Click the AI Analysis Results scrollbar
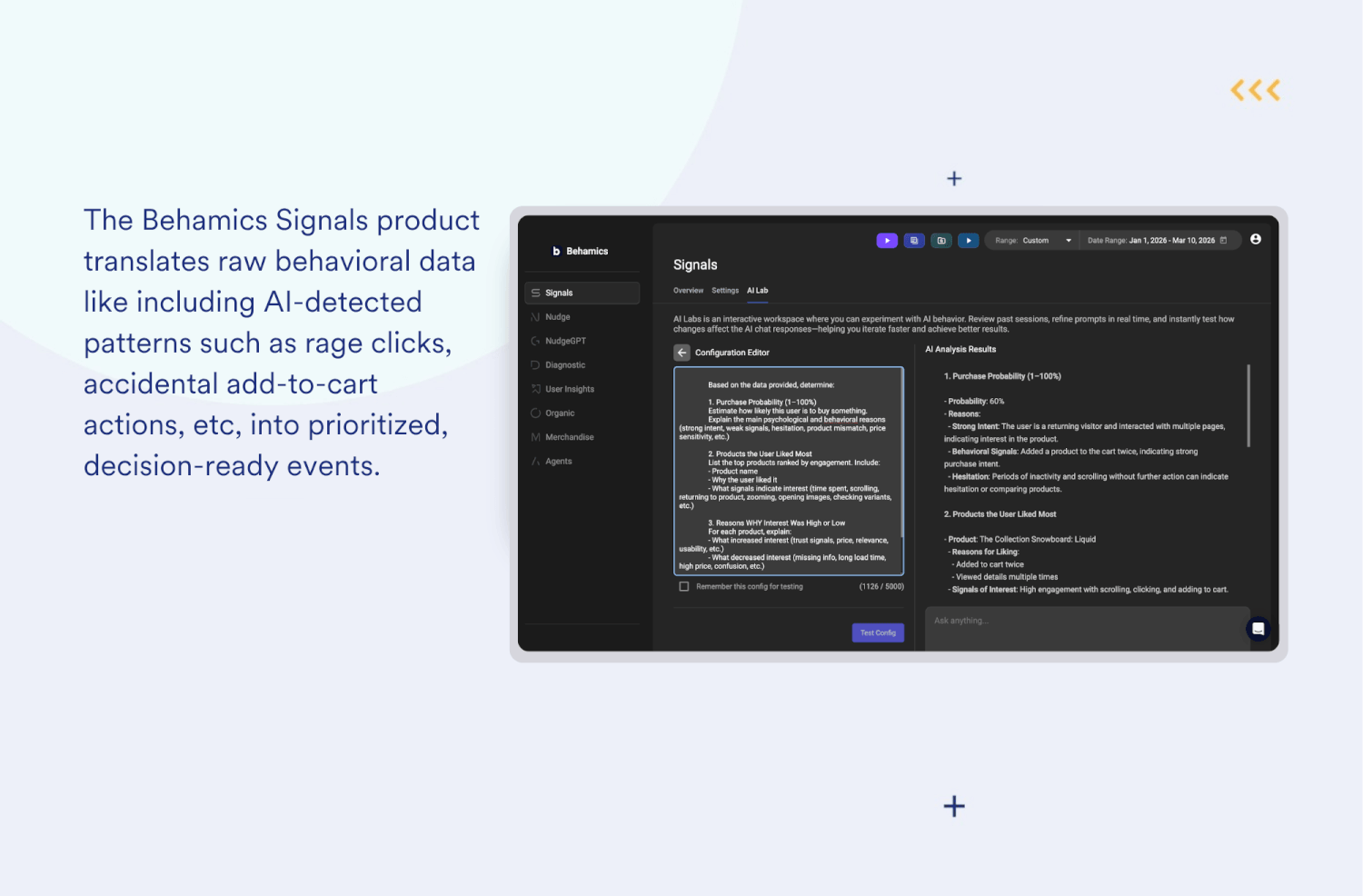Viewport: 1363px width, 896px height. [x=1249, y=405]
